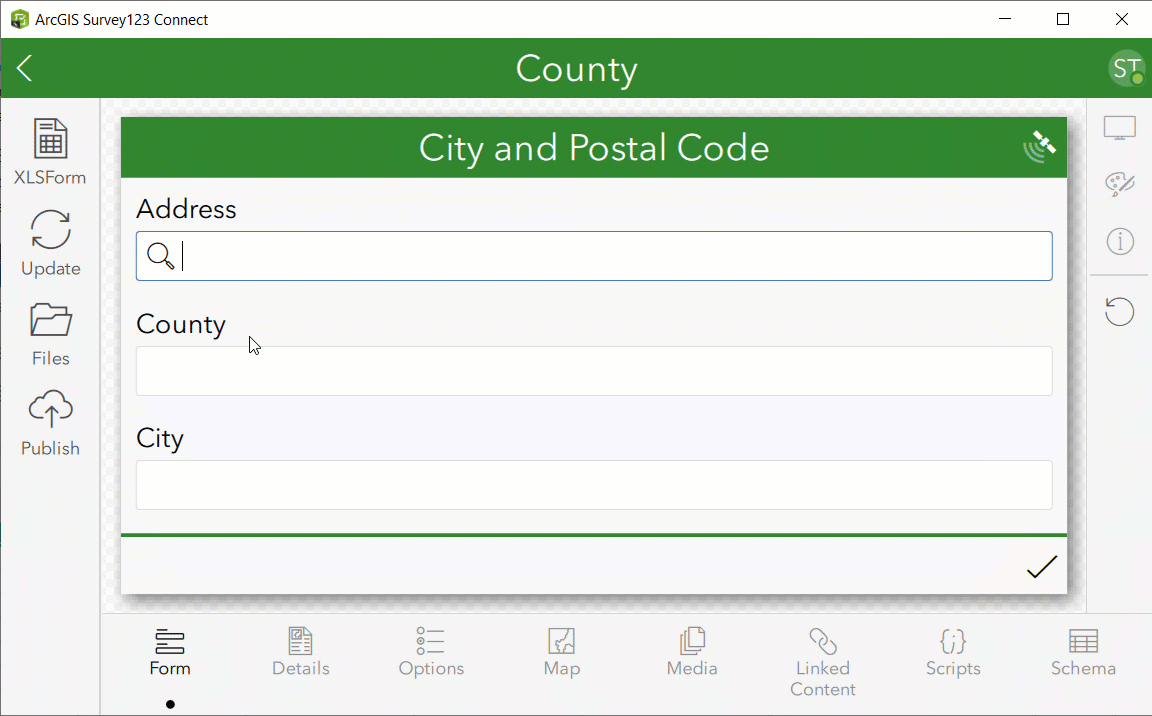This screenshot has width=1152, height=716.
Task: Switch to the Details tab
Action: (300, 652)
